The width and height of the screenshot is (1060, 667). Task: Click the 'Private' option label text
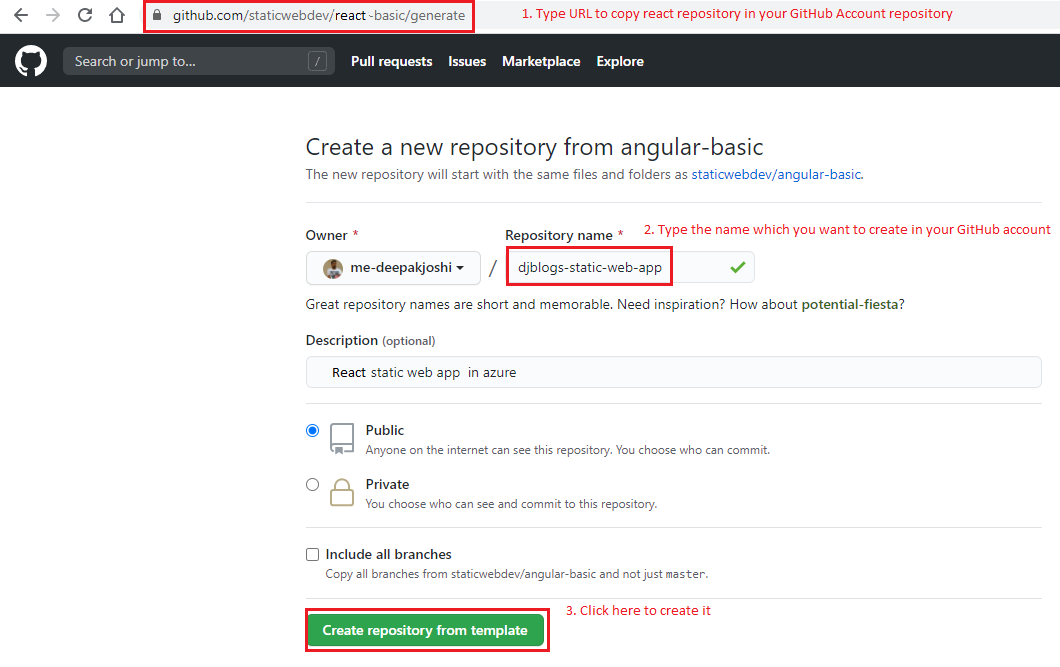click(387, 485)
